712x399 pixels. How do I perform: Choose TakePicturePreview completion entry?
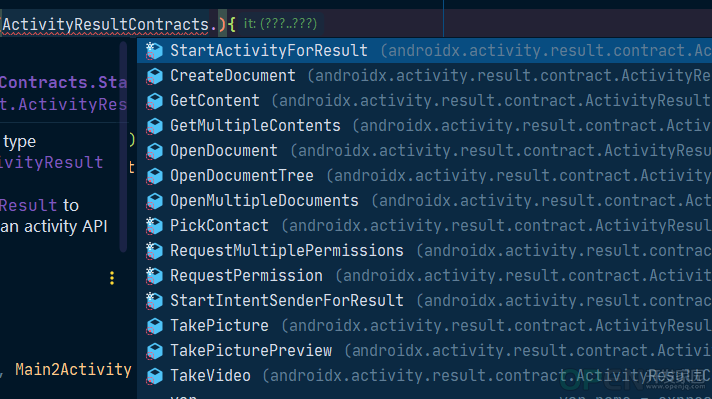[x=425, y=350]
